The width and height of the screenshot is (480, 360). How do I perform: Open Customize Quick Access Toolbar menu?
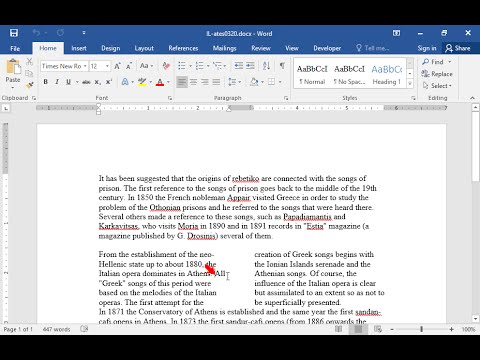tap(84, 33)
